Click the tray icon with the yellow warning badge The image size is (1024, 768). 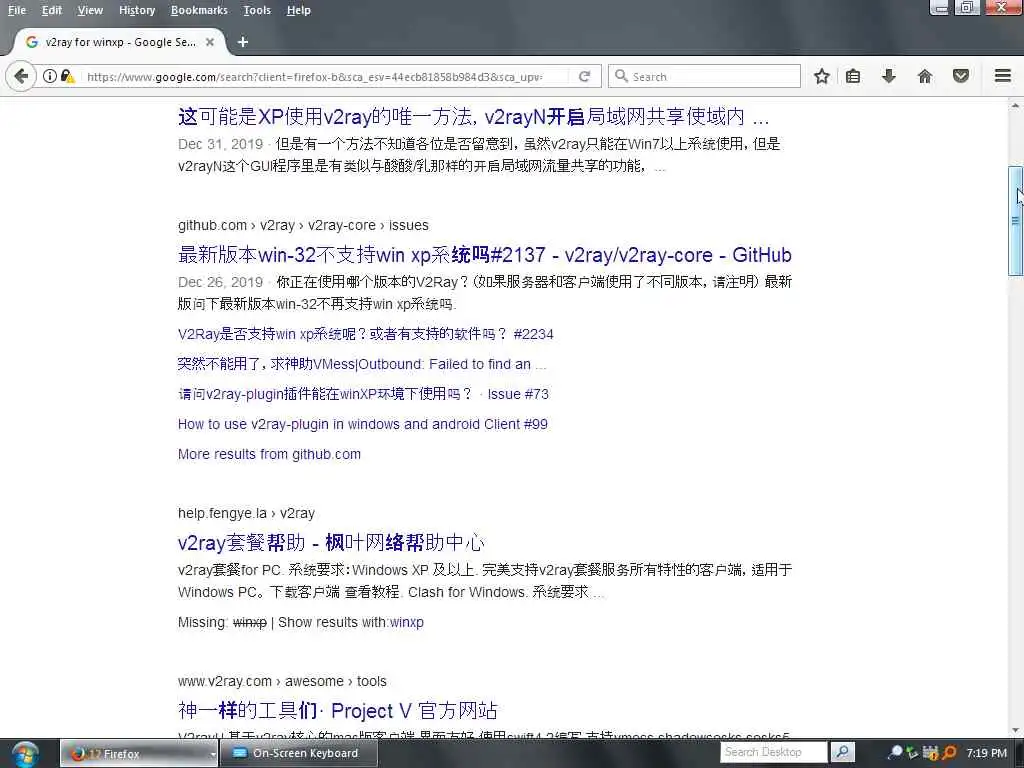pyautogui.click(x=931, y=753)
